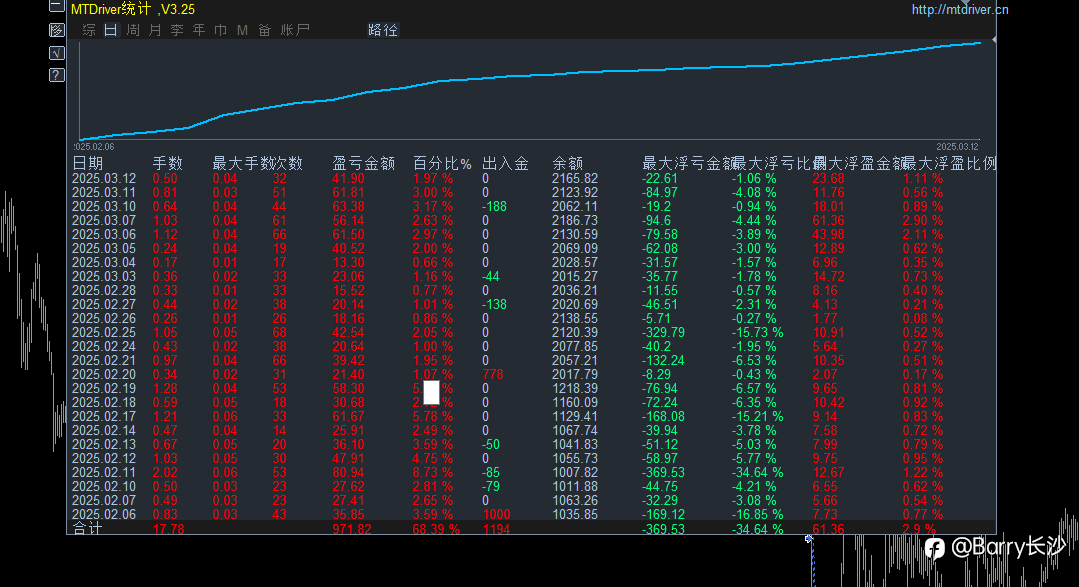Click the lots value 2.02
Screen dimensions: 1079x587
point(165,473)
